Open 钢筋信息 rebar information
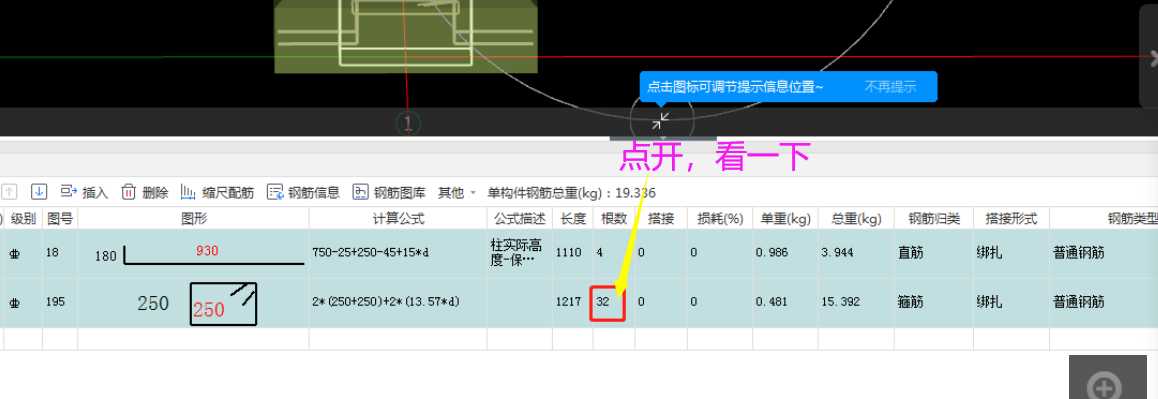 304,193
